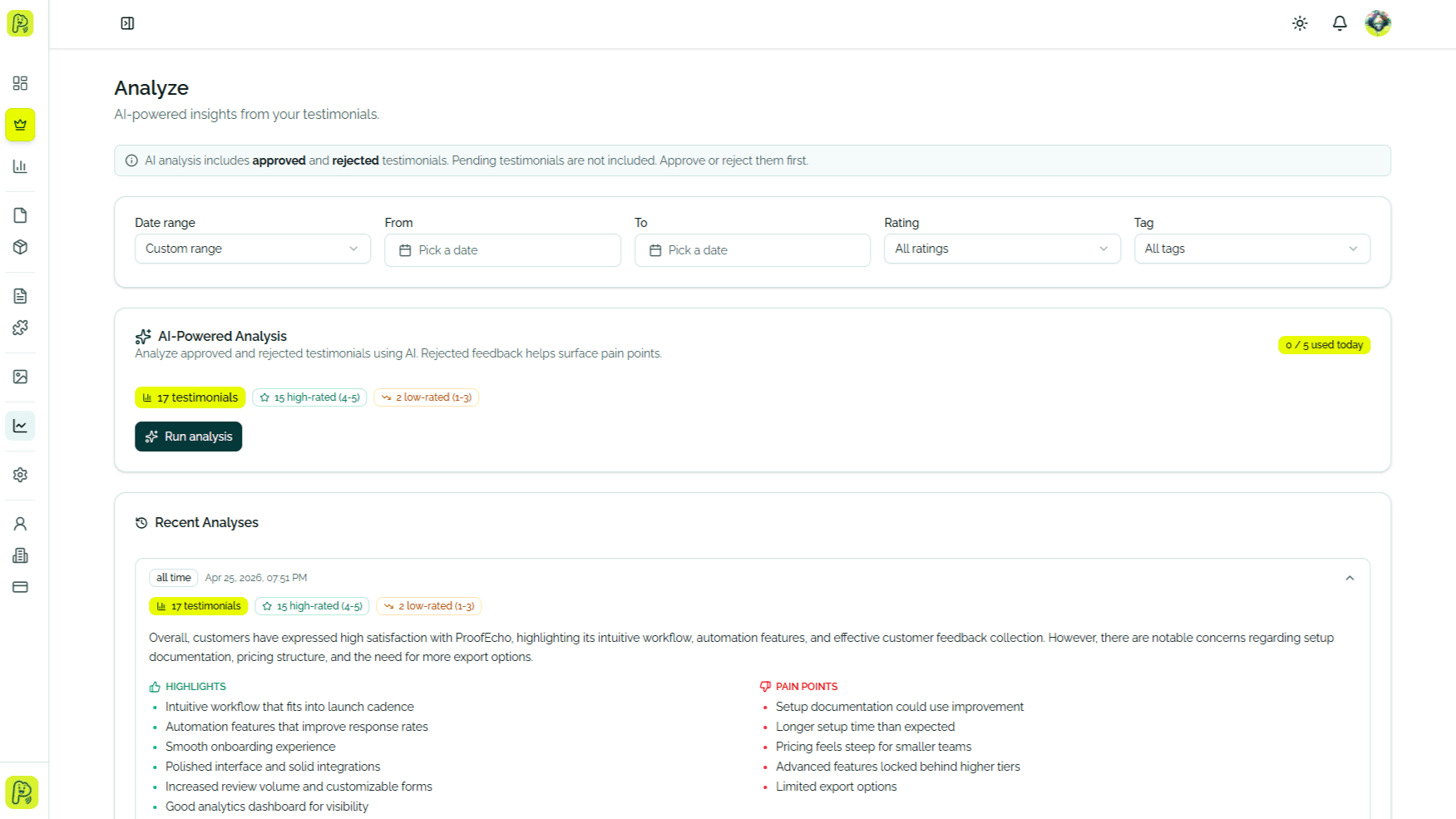Image resolution: width=1456 pixels, height=819 pixels.
Task: Click 2 low-rated badge above Run analysis
Action: tap(426, 397)
